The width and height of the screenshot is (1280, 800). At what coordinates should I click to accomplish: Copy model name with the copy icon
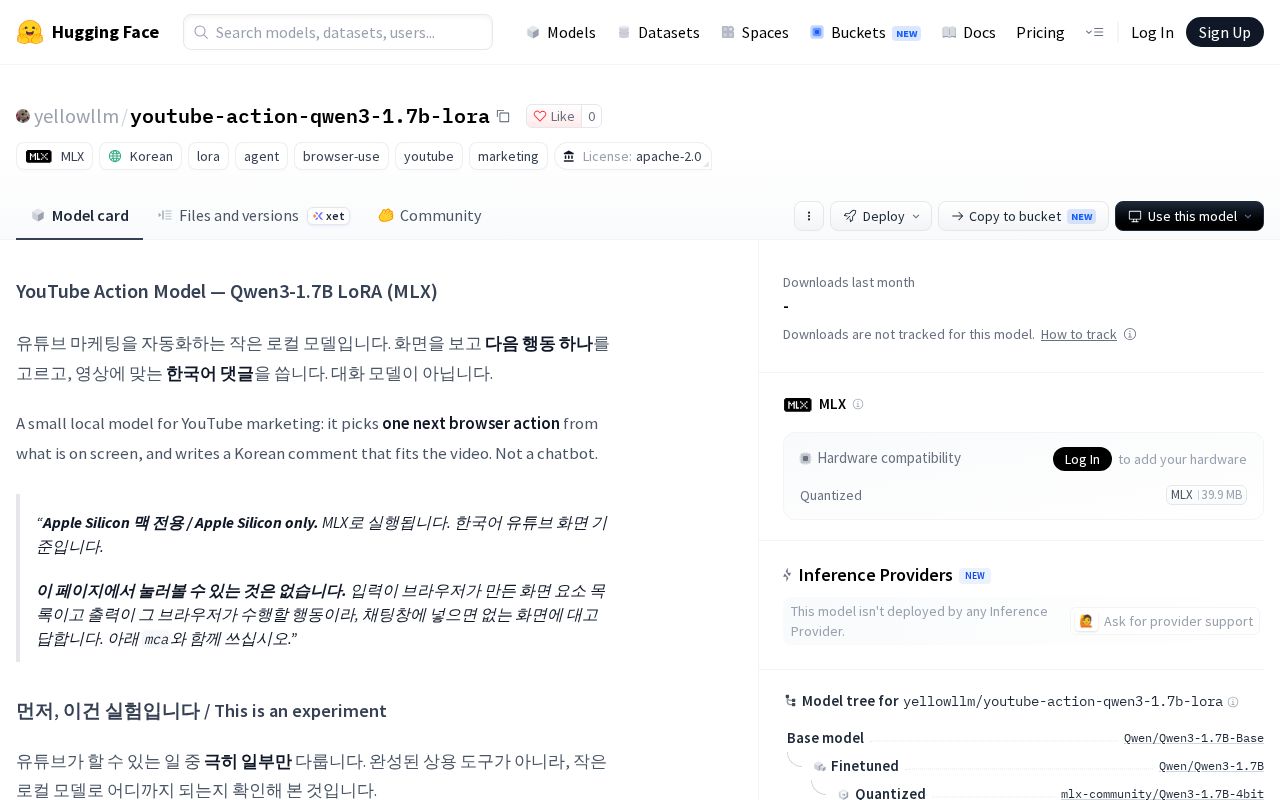503,116
